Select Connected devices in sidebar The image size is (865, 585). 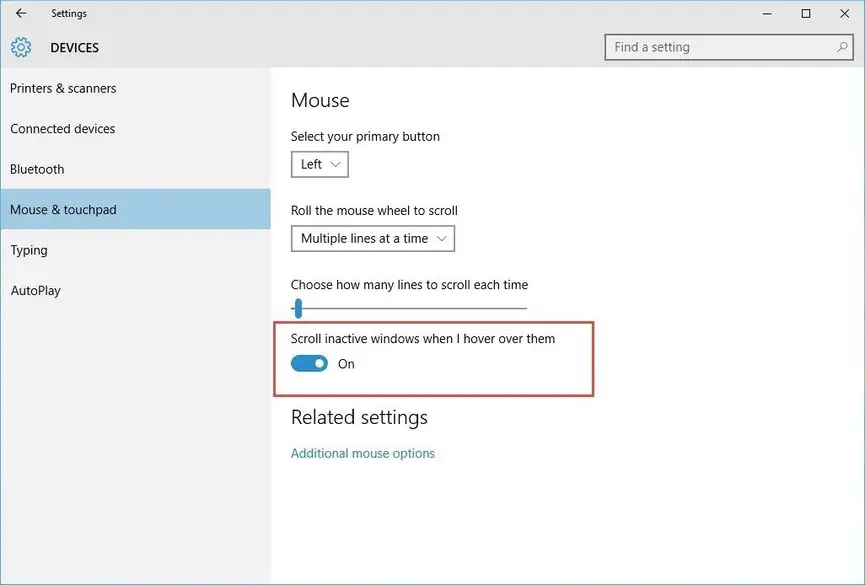tap(62, 129)
